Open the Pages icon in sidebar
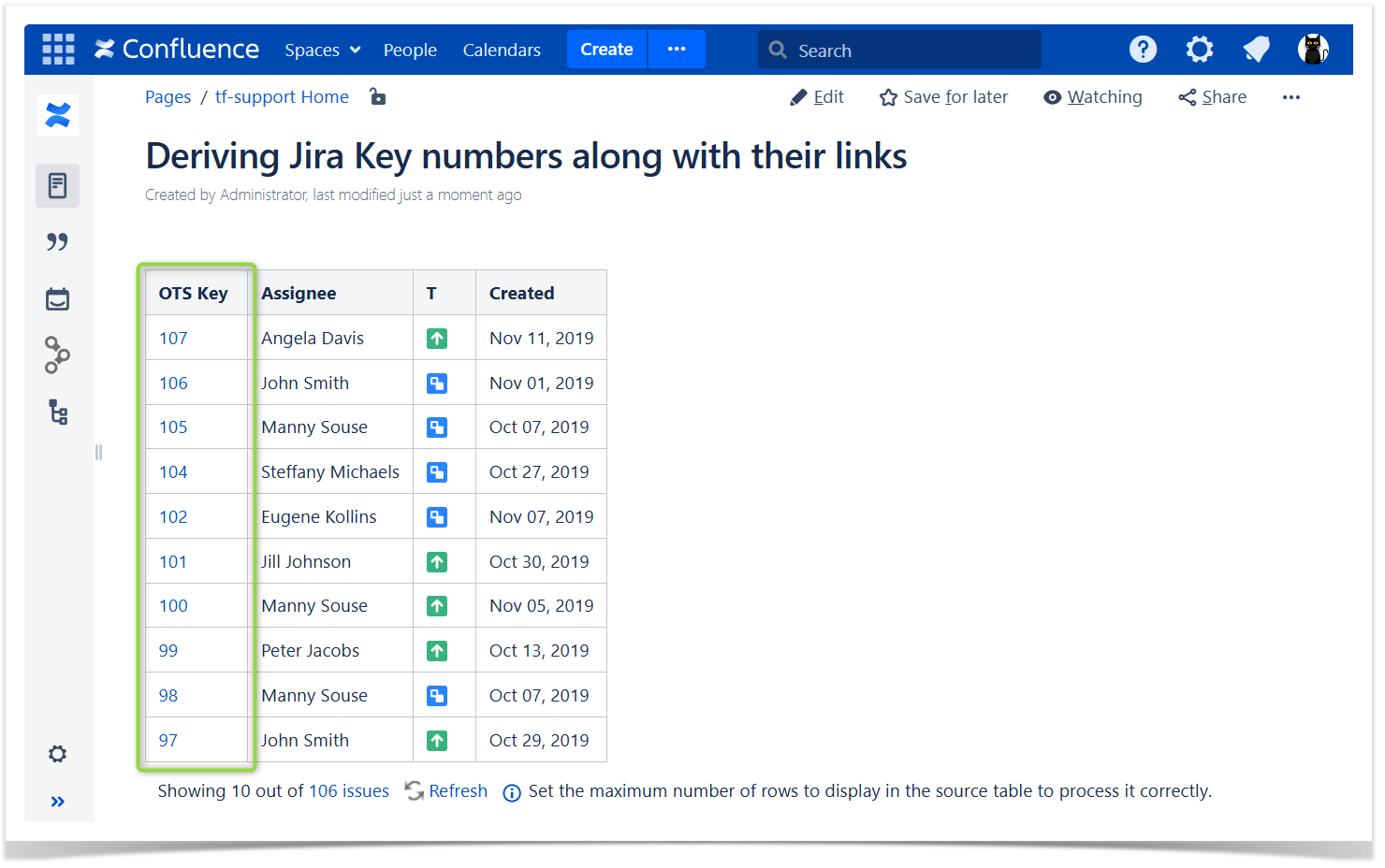Viewport: 1385px width, 868px height. coord(57,186)
